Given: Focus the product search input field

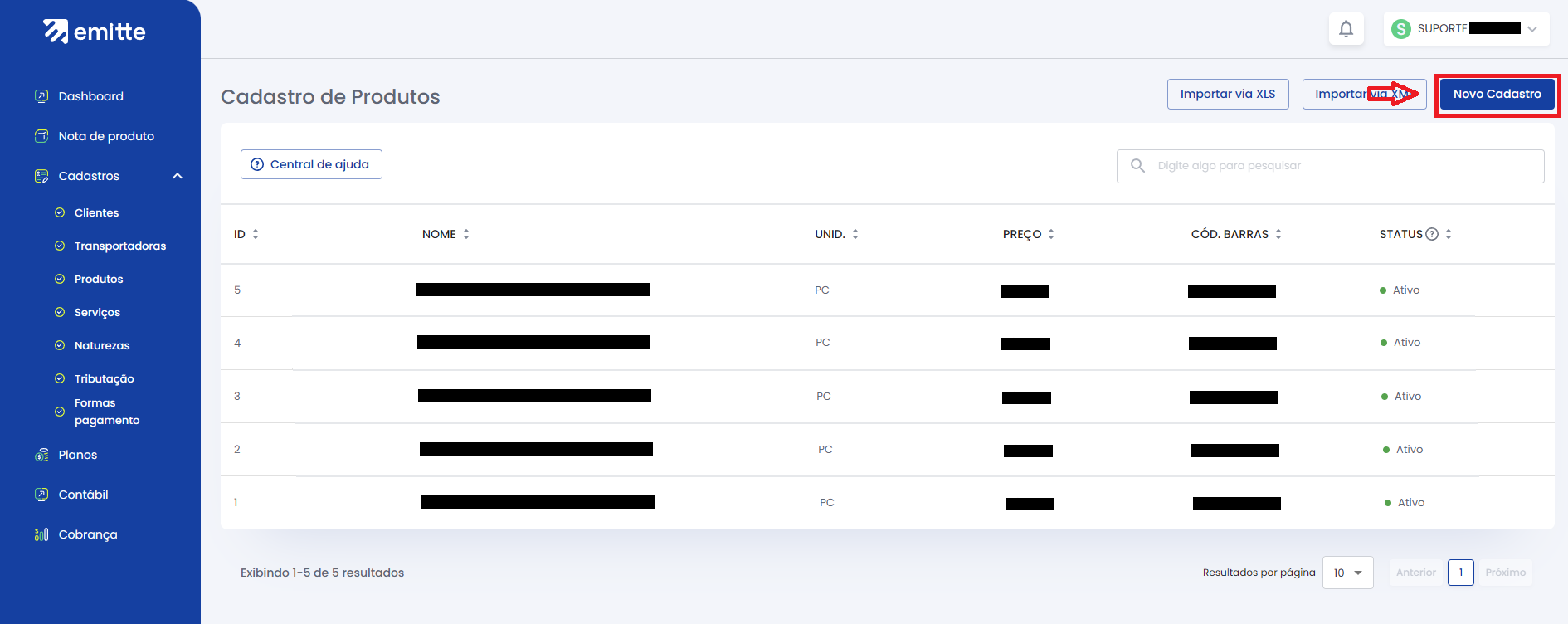Looking at the screenshot, I should [x=1344, y=166].
